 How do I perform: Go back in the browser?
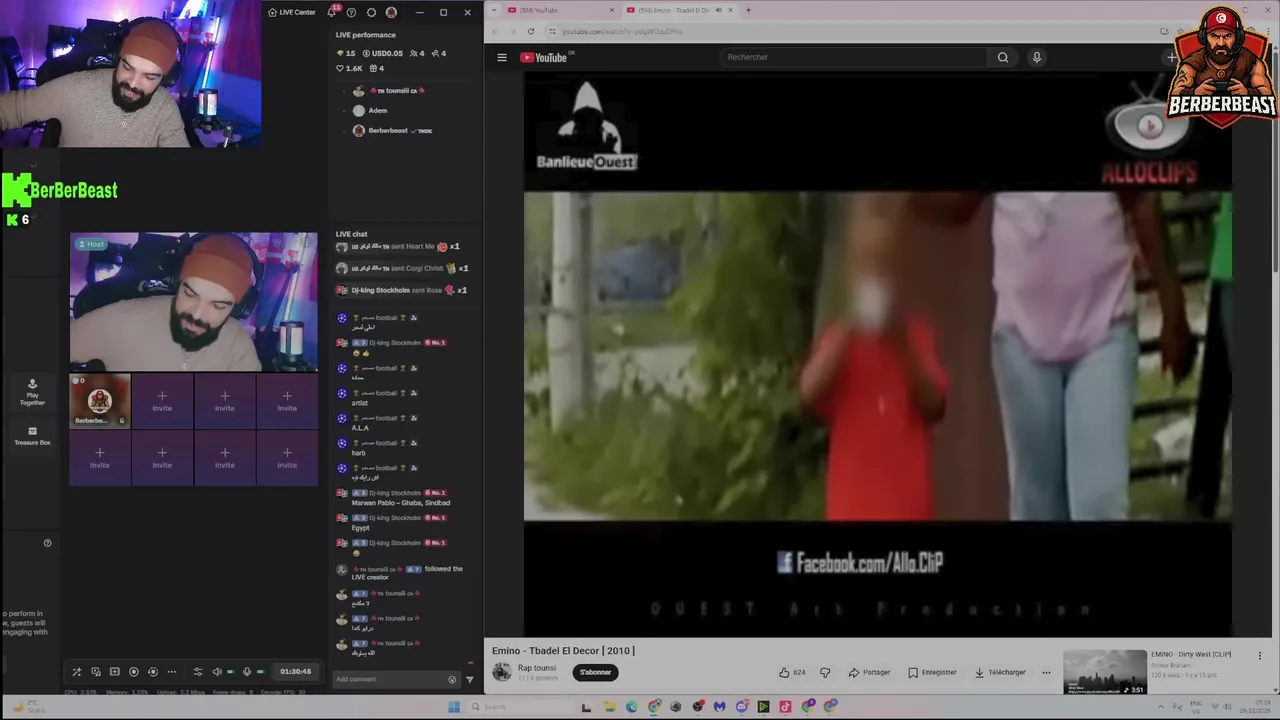pos(495,31)
